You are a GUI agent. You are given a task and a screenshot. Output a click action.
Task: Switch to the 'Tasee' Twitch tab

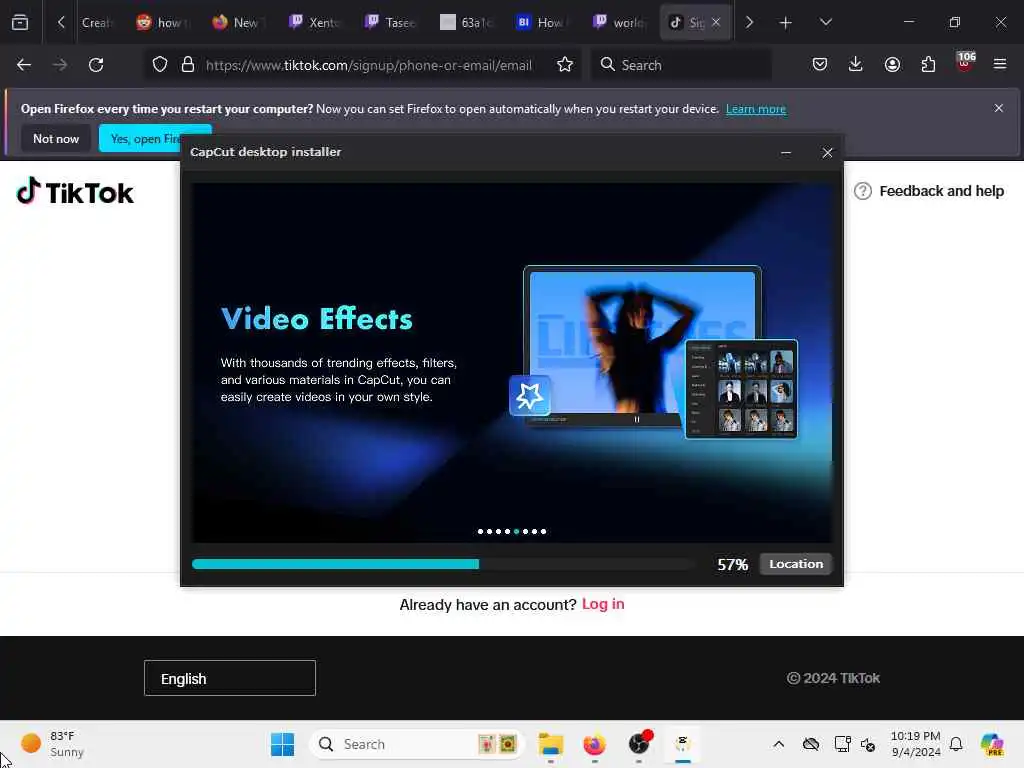point(391,23)
